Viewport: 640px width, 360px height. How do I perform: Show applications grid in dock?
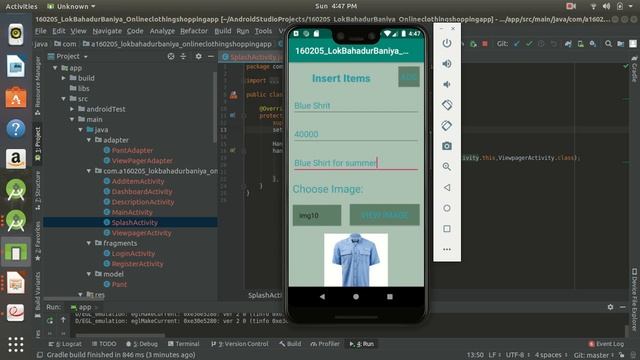(x=16, y=344)
